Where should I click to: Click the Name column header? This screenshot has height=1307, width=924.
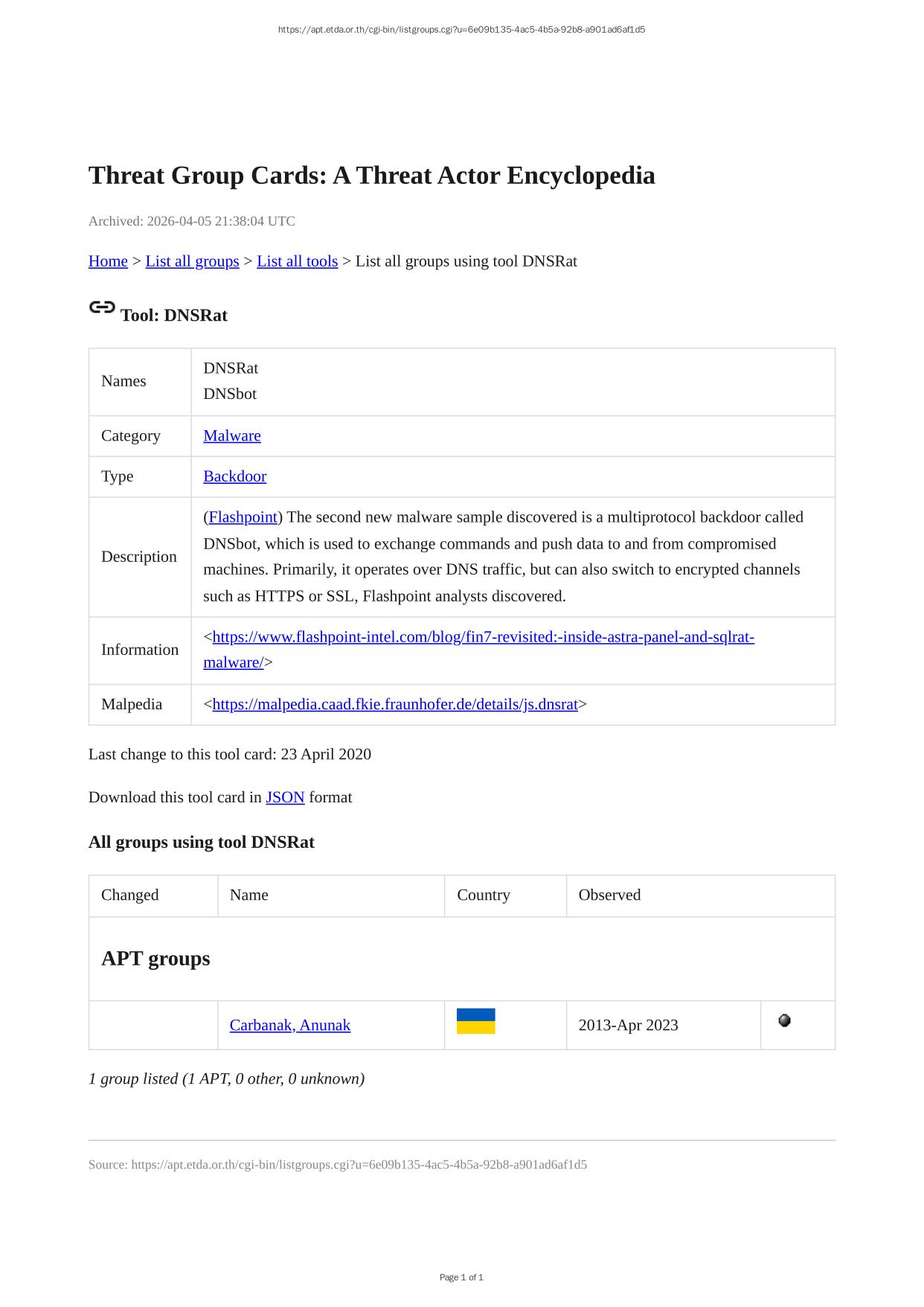(x=249, y=895)
